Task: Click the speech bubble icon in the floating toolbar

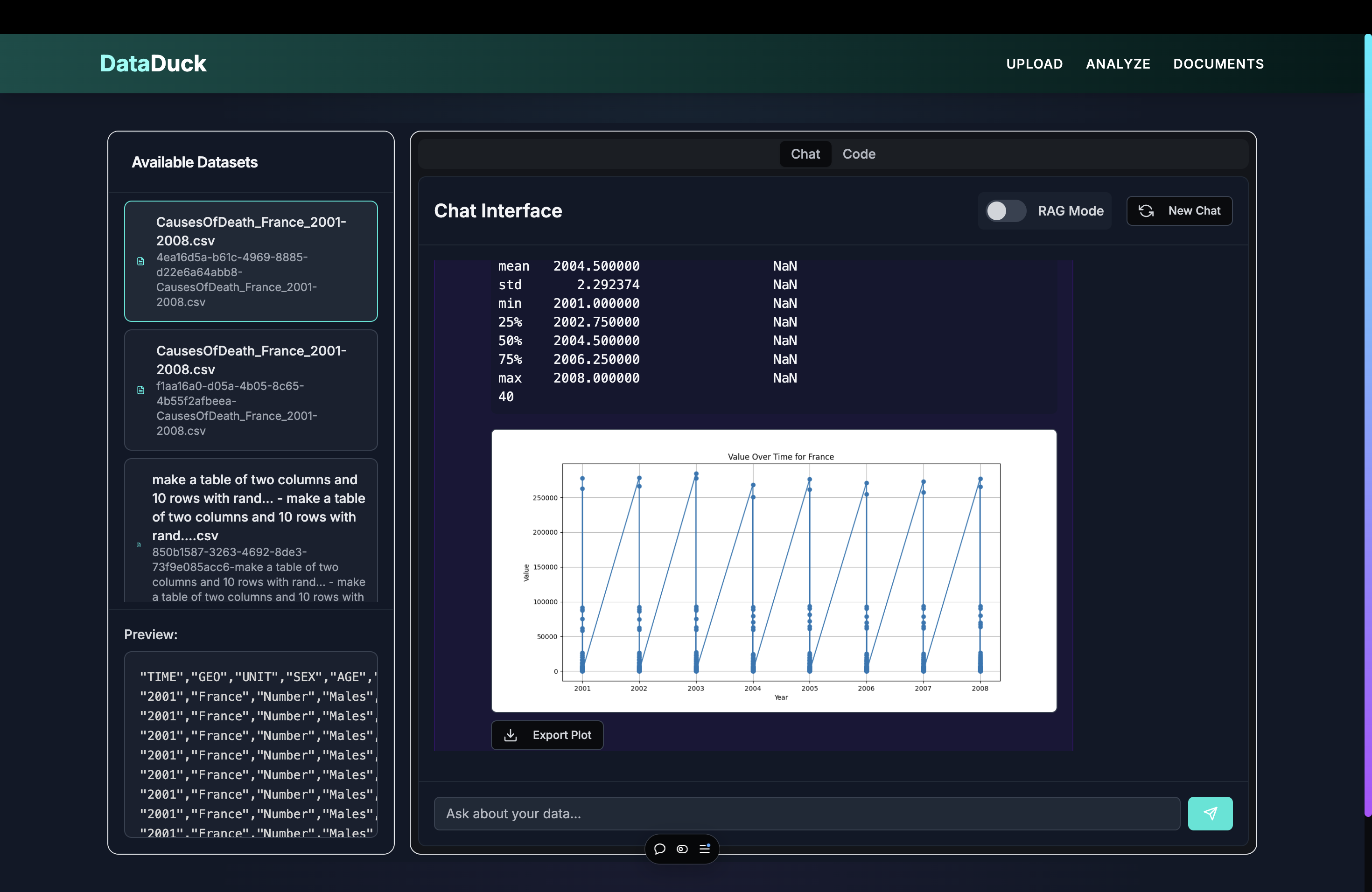Action: [660, 849]
